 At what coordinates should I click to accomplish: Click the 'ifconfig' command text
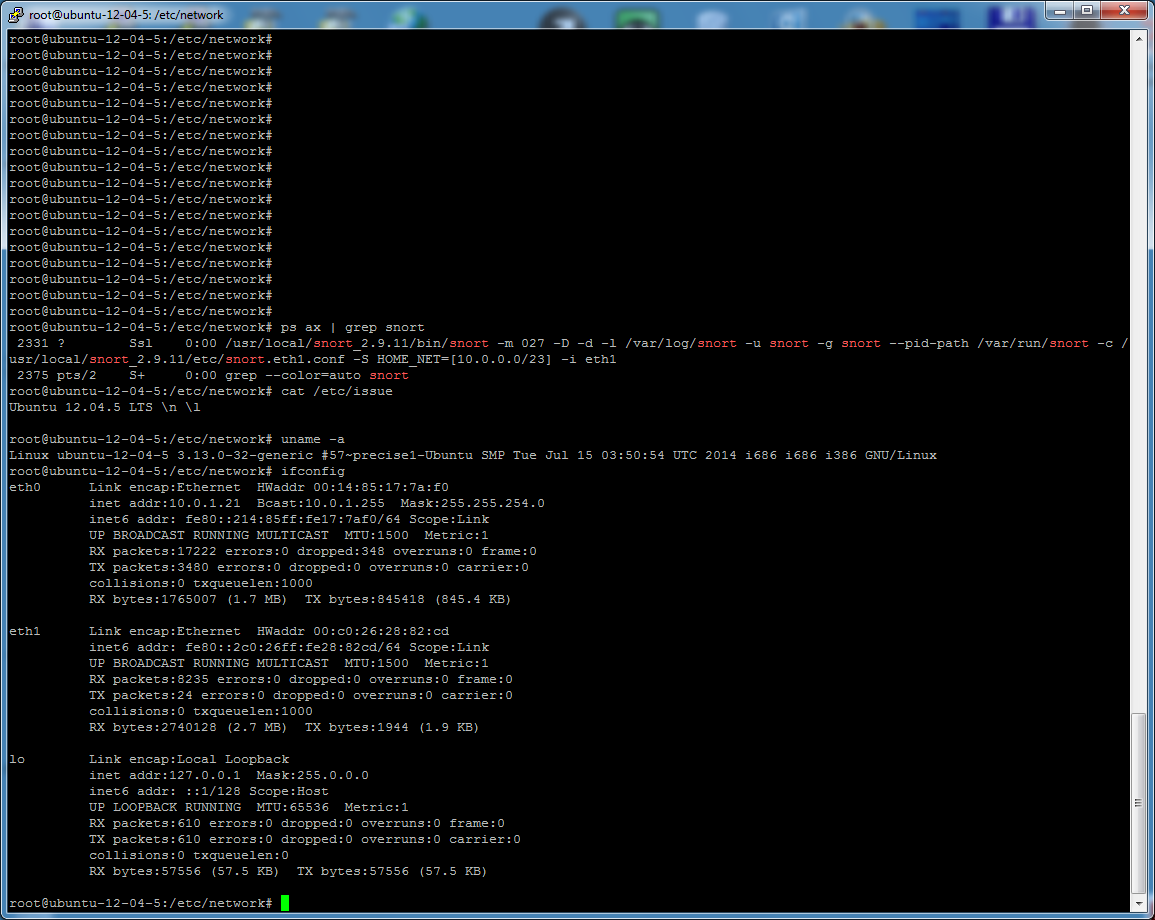click(312, 471)
